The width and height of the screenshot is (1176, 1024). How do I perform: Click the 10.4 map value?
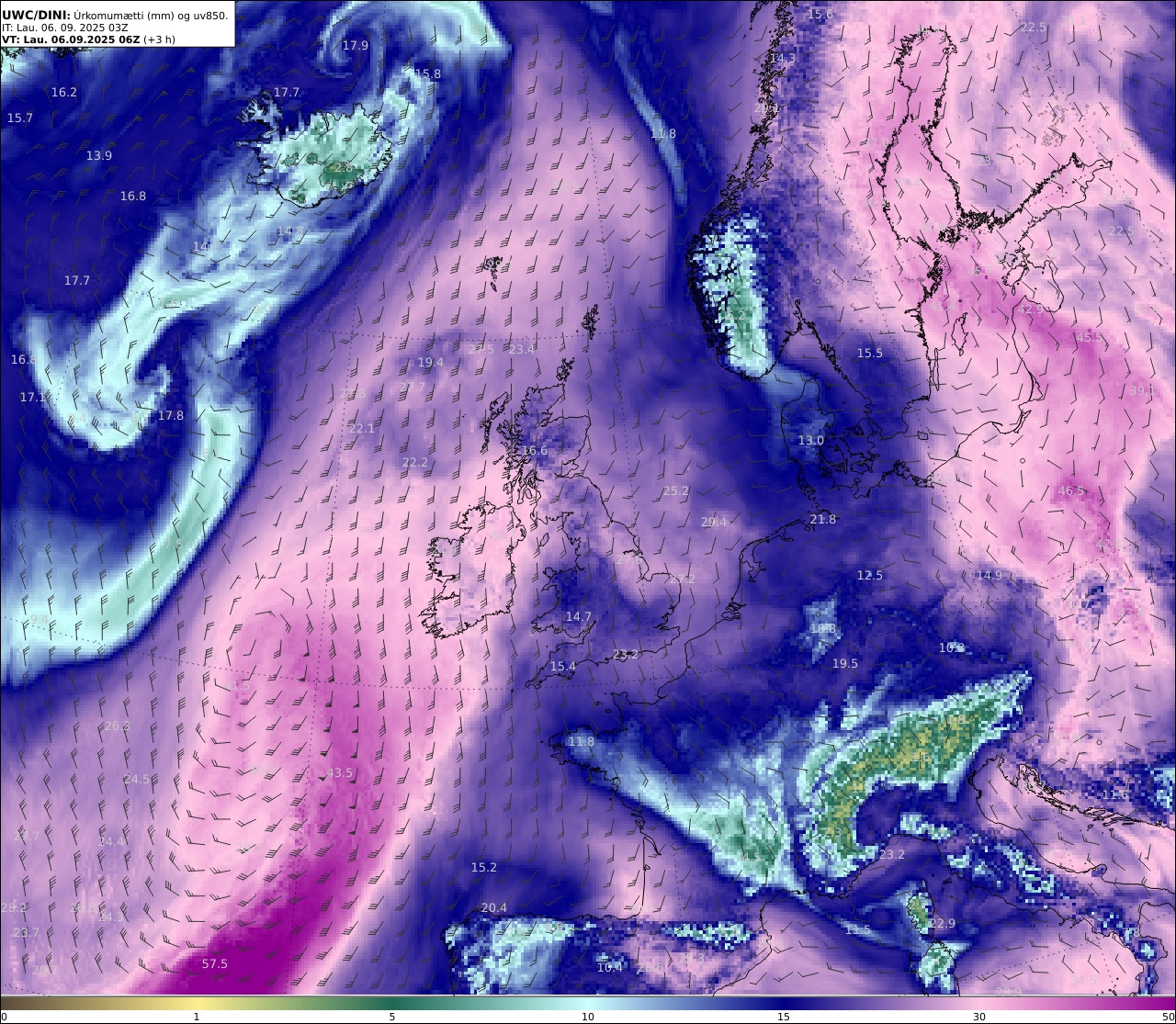click(609, 967)
